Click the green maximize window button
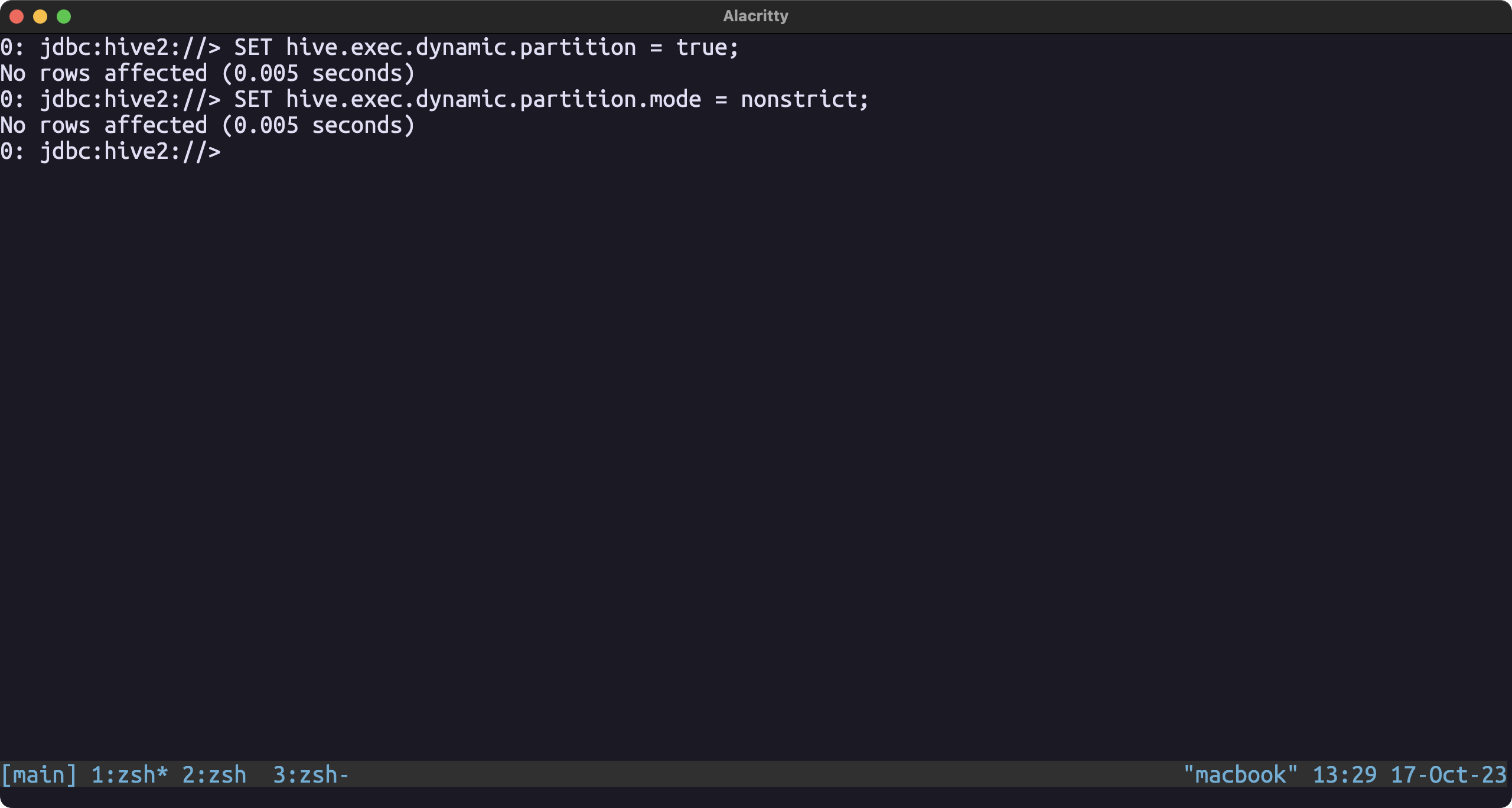 pos(64,17)
